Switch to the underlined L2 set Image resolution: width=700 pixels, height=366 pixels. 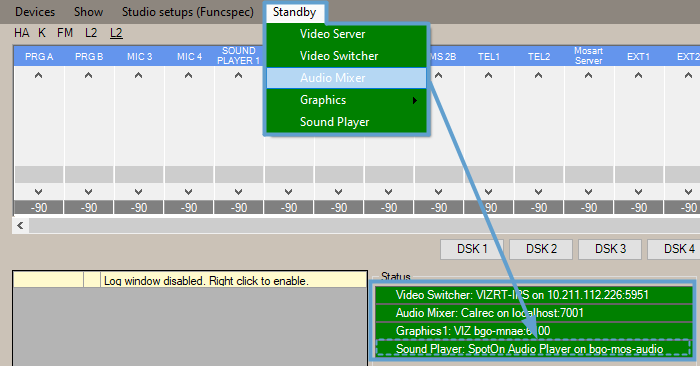[116, 33]
